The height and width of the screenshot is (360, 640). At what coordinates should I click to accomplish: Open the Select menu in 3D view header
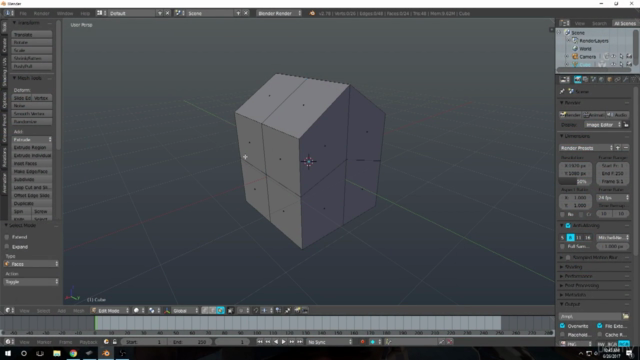43,311
